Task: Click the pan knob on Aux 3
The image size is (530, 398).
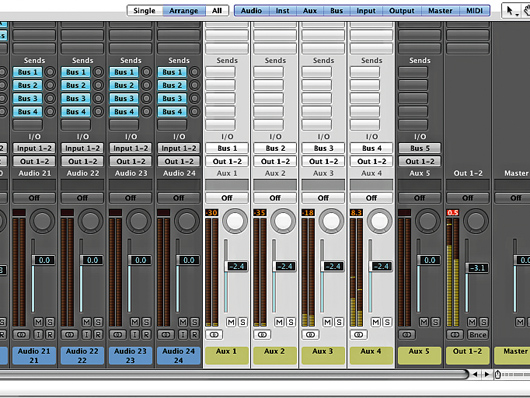Action: click(x=331, y=221)
